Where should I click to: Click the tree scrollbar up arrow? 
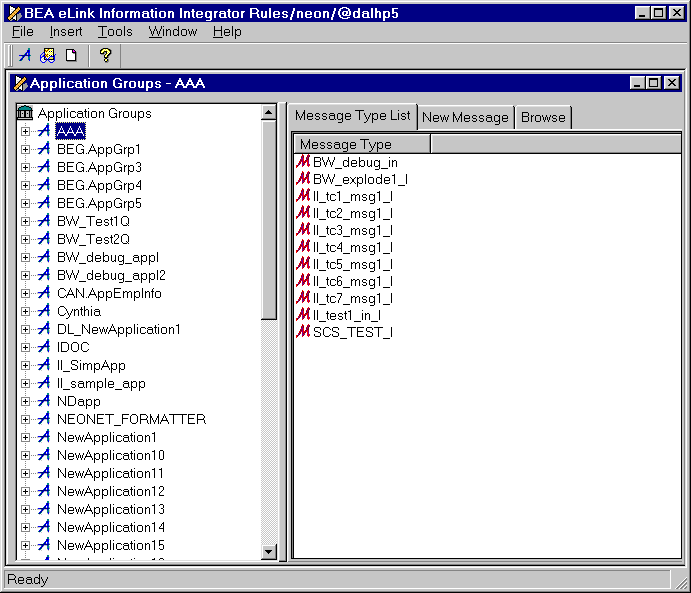coord(268,113)
